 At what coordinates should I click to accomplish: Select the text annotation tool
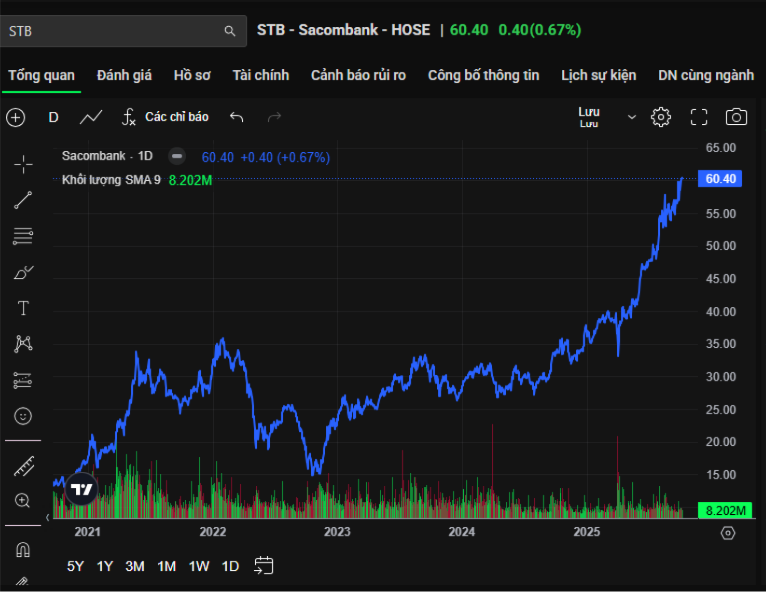point(23,308)
